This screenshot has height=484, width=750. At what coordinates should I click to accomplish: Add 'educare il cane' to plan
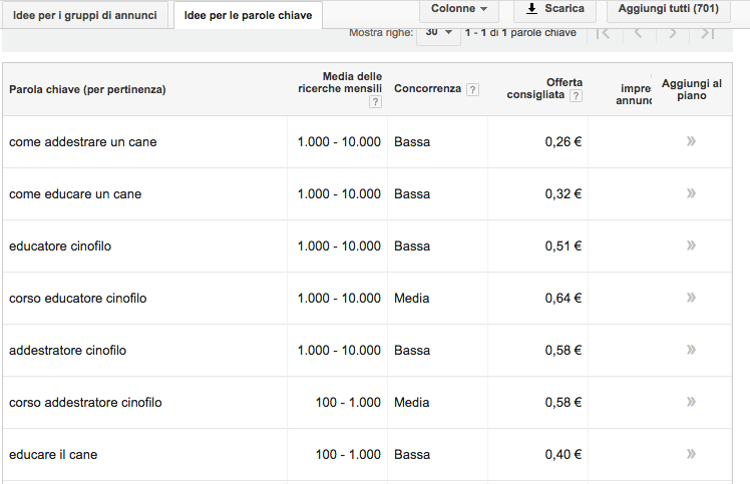point(691,454)
